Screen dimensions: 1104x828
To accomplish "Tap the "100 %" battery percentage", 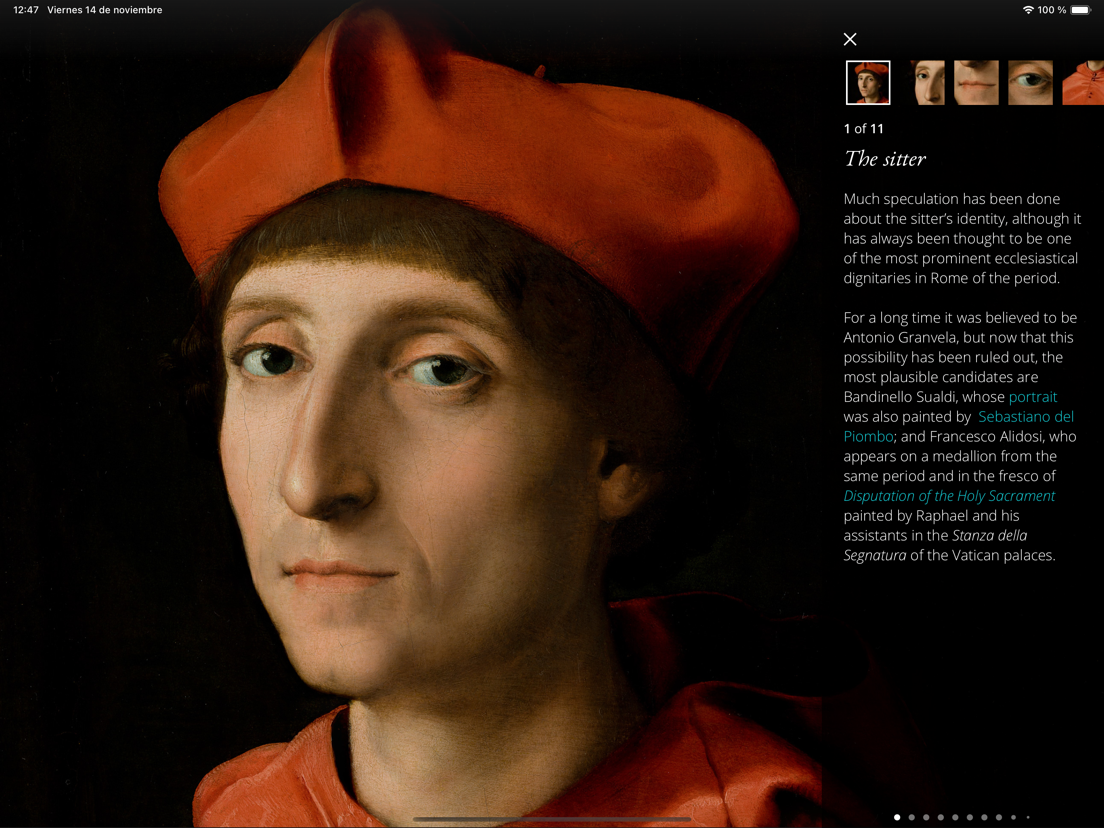I will 1051,10.
